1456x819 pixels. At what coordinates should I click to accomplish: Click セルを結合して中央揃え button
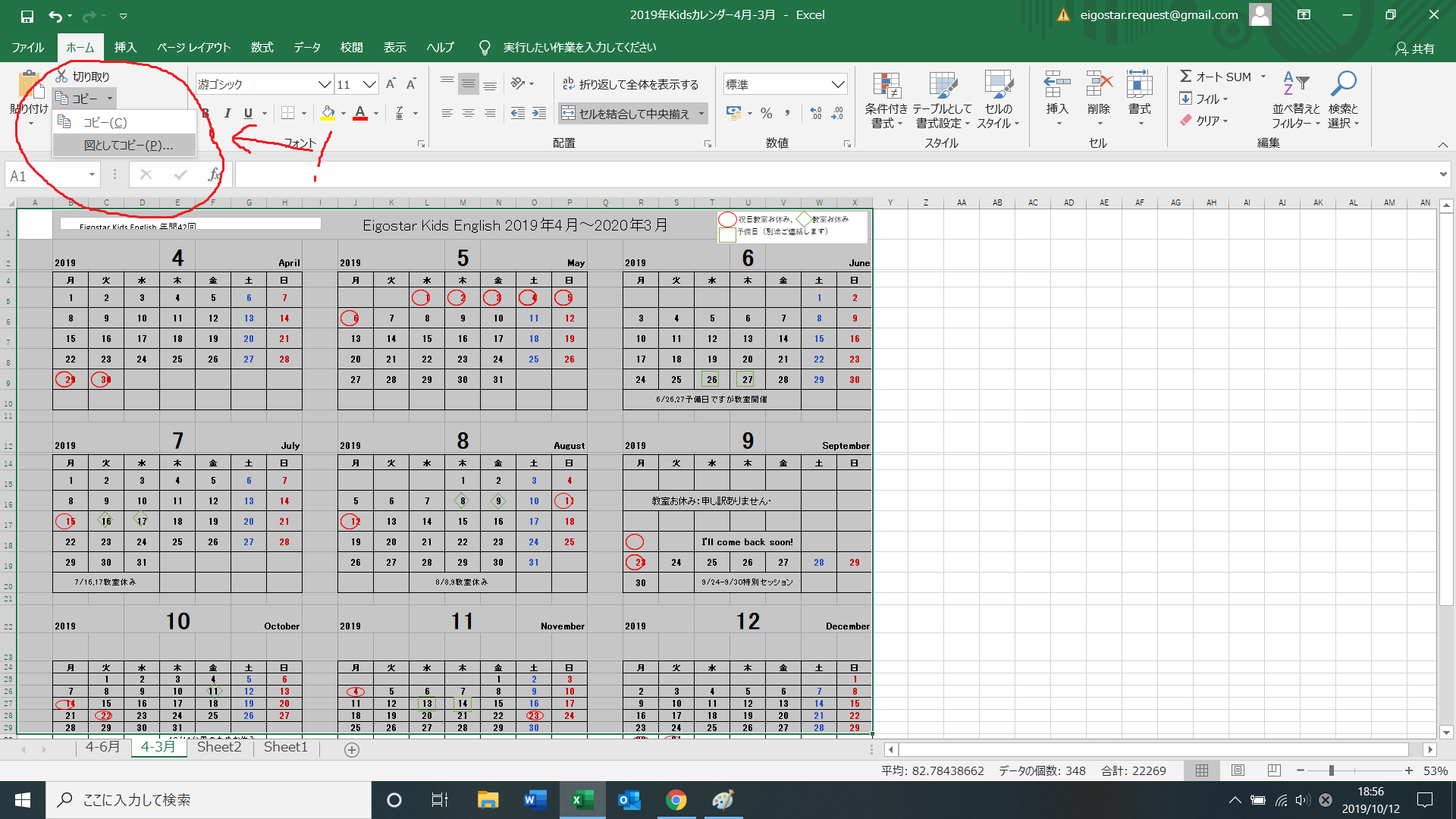[626, 114]
